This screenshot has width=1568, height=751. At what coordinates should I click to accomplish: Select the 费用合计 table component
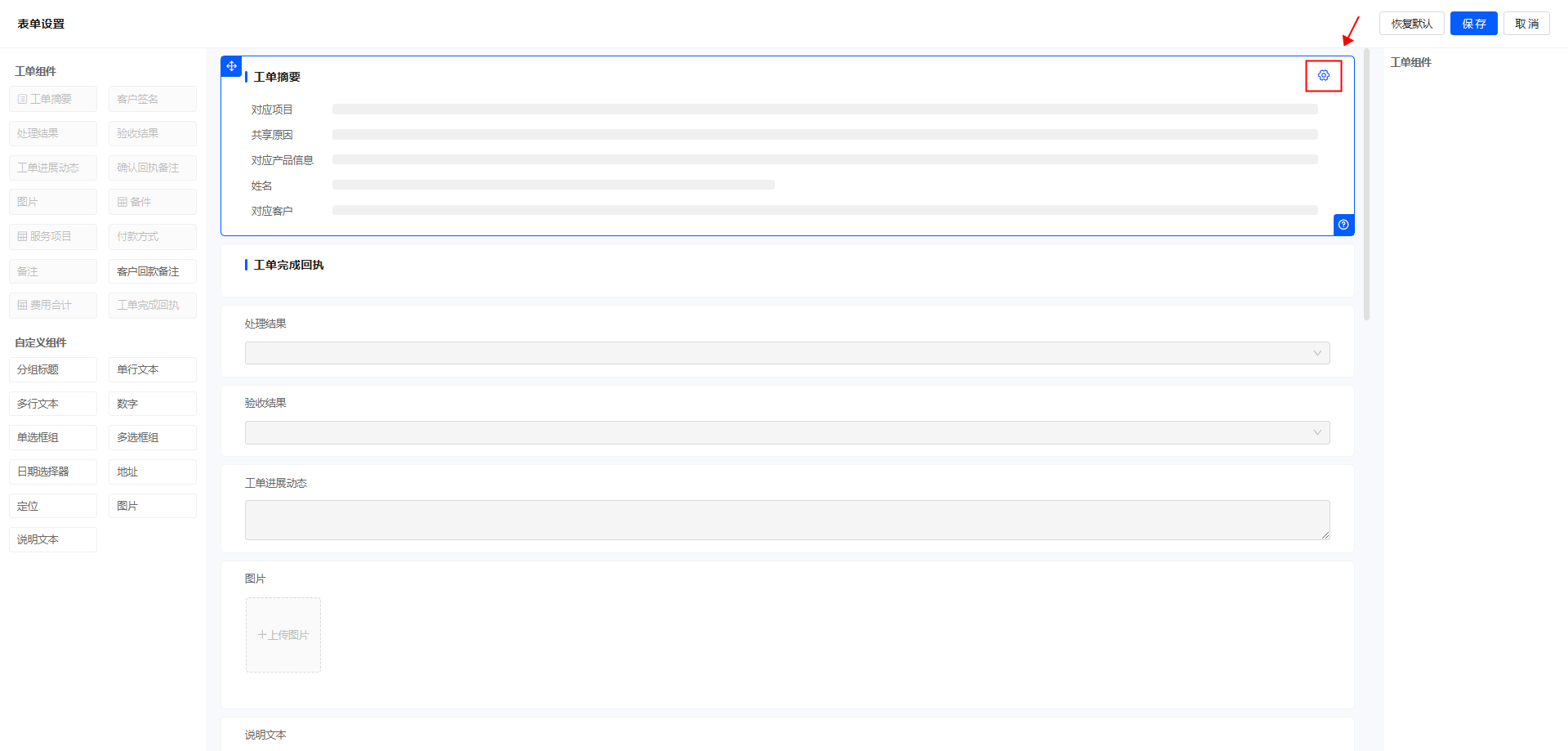tap(53, 305)
